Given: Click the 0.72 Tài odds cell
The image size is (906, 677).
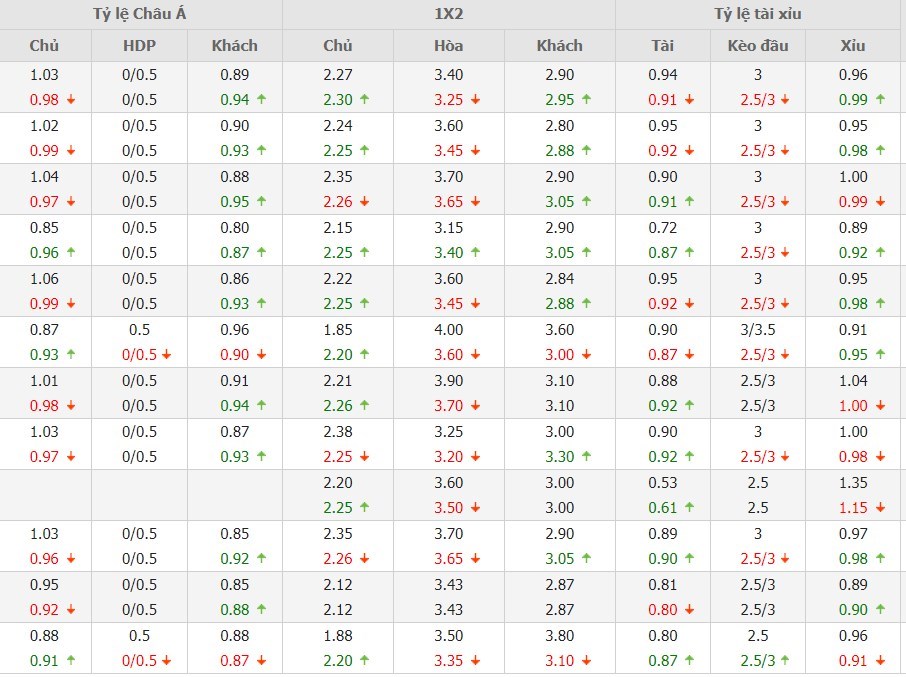Looking at the screenshot, I should [663, 228].
